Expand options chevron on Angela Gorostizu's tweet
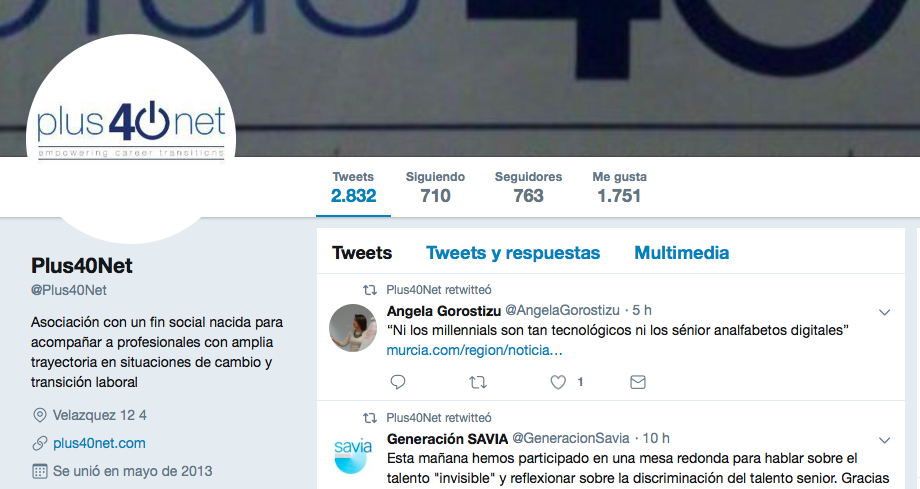Image resolution: width=920 pixels, height=489 pixels. [884, 312]
